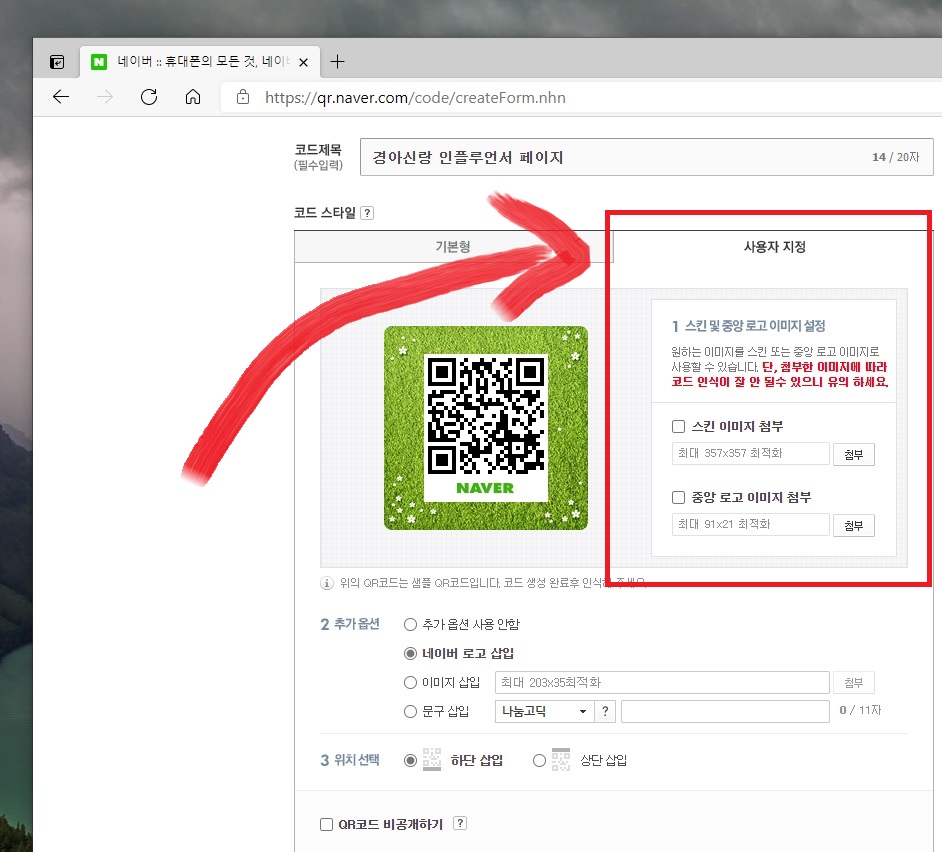This screenshot has width=942, height=852.
Task: Click the 0 / 11자 character counter
Action: tap(860, 710)
